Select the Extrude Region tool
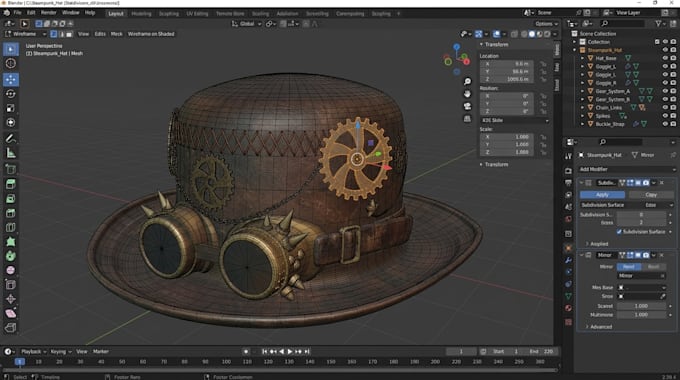680x380 pixels. tap(11, 184)
